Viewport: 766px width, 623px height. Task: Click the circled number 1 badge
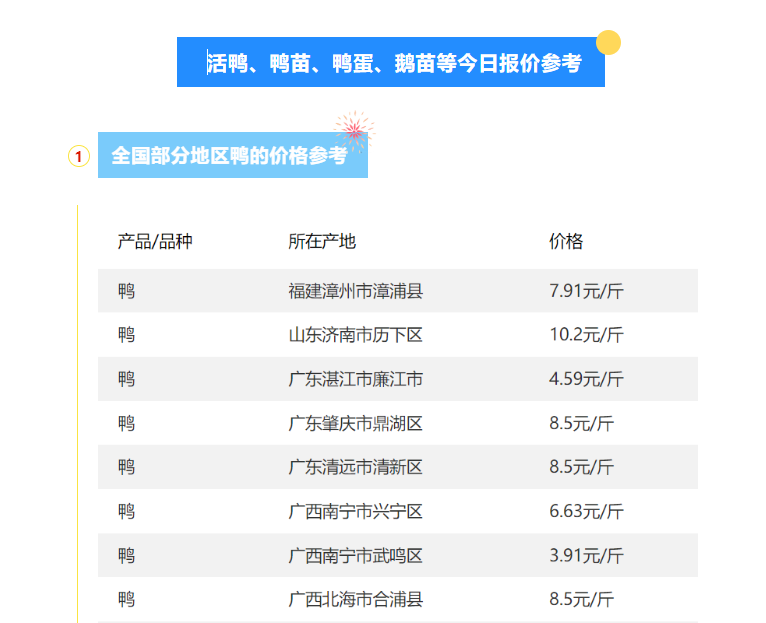tap(79, 156)
